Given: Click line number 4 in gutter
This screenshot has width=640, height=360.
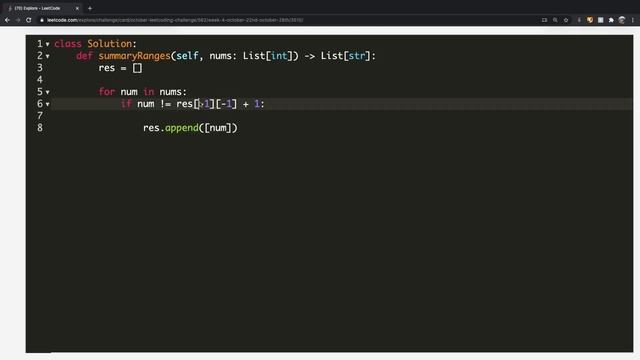Looking at the screenshot, I should [40, 80].
